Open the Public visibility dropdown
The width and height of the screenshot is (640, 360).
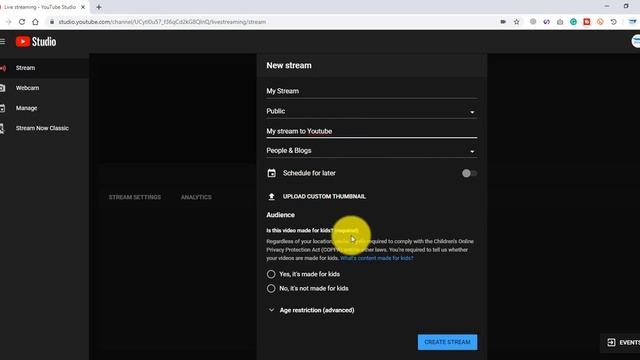(371, 111)
